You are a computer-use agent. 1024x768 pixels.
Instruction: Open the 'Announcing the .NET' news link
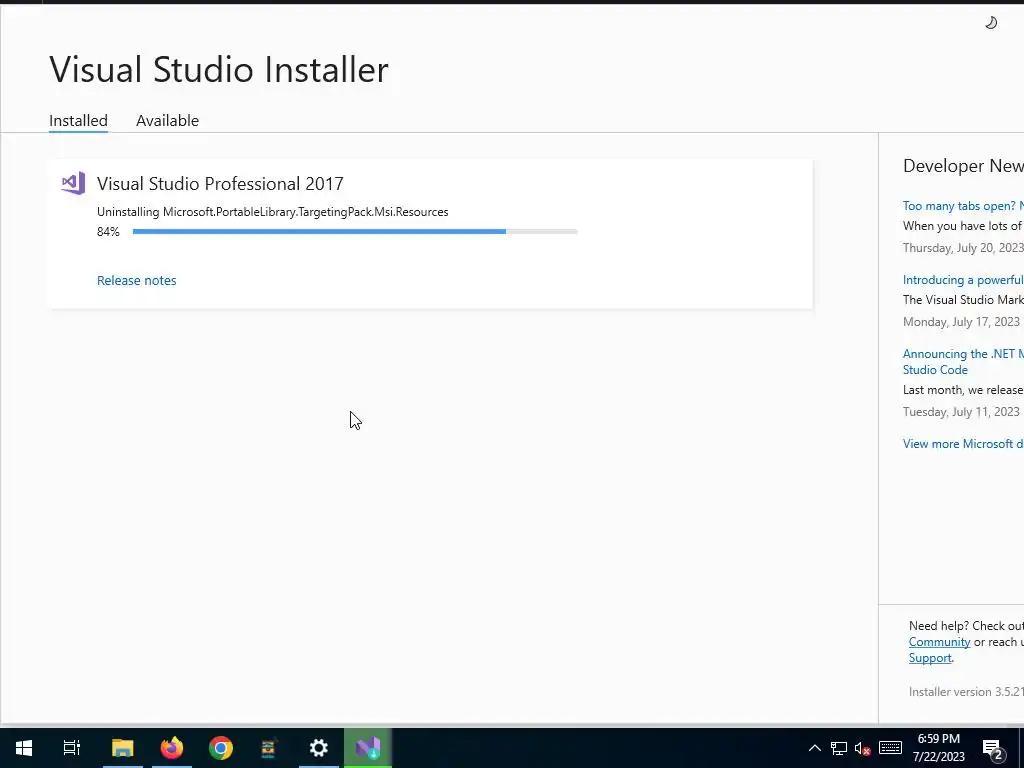click(963, 361)
